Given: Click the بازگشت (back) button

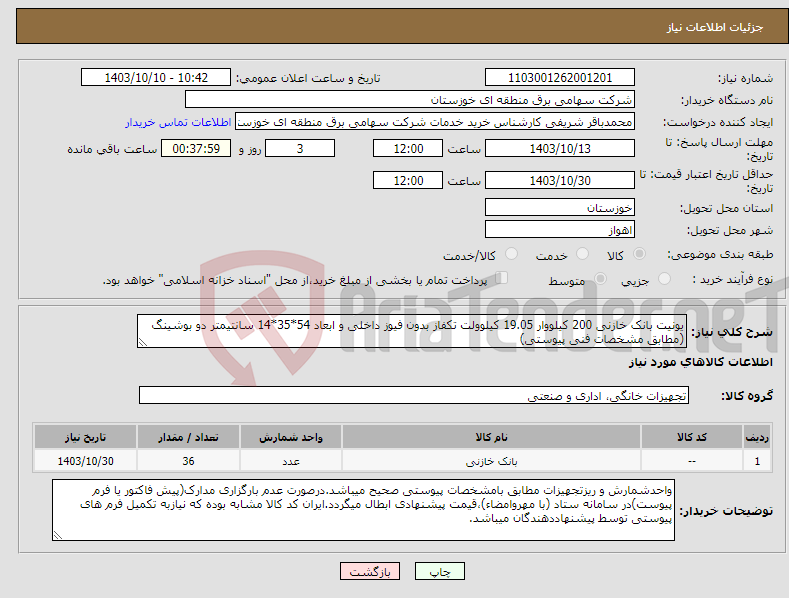Looking at the screenshot, I should click(370, 571).
